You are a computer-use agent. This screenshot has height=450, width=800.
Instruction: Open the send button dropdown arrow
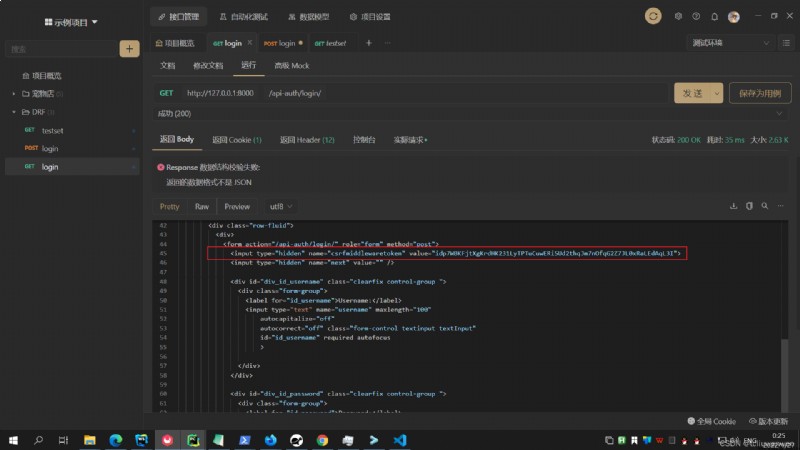coord(716,93)
